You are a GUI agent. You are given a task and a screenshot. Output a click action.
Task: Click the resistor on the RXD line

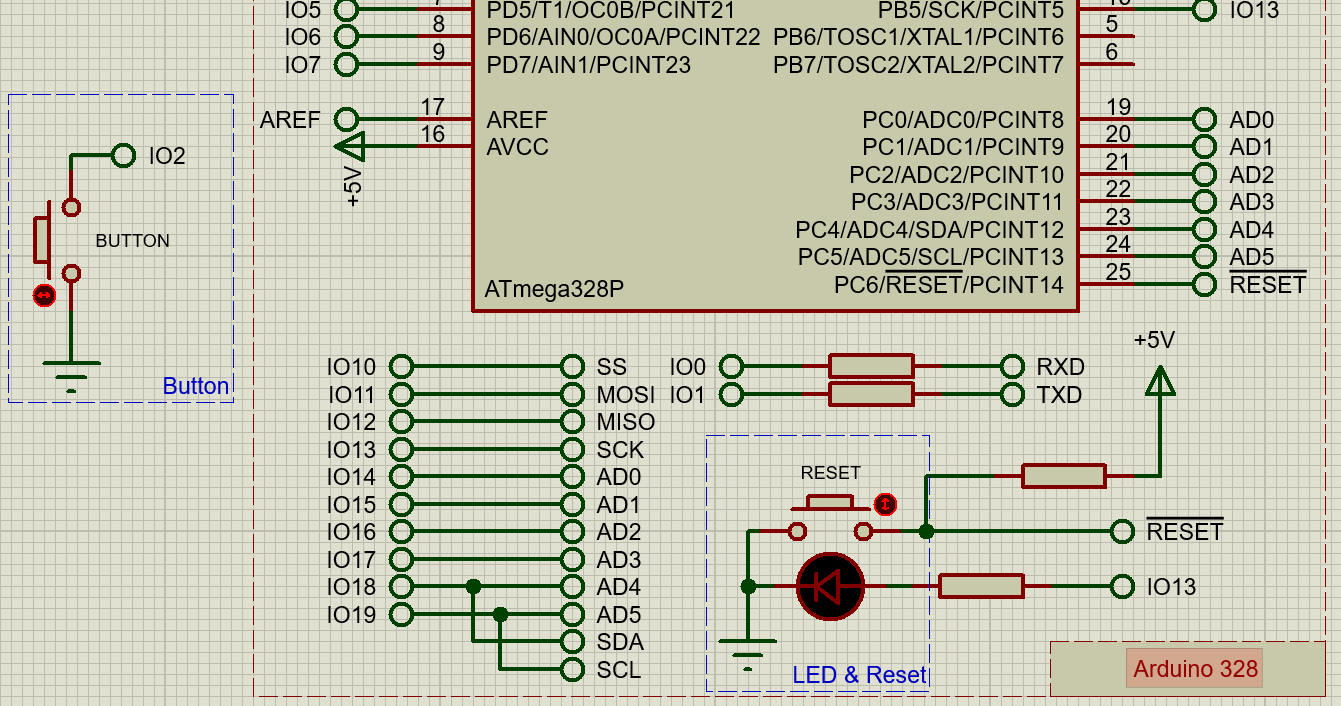click(871, 366)
